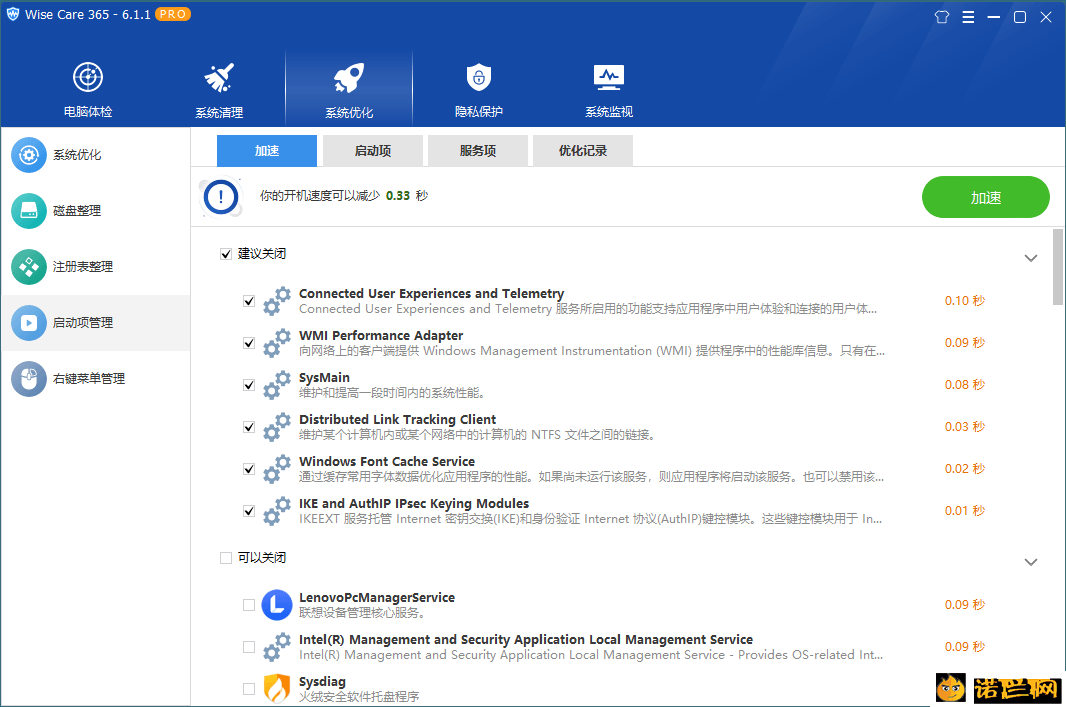Uncheck Connected User Experiences and Telemetry
This screenshot has width=1066, height=707.
pyautogui.click(x=249, y=301)
